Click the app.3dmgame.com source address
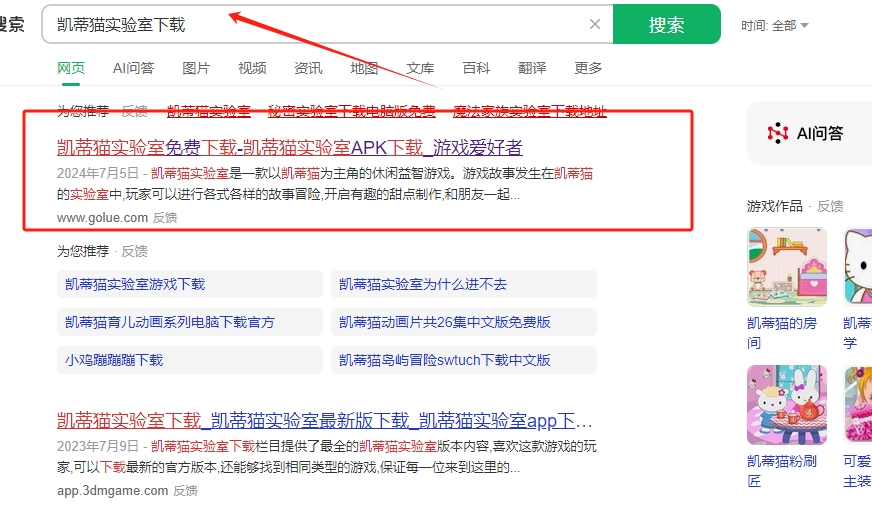The image size is (872, 516). click(x=112, y=490)
